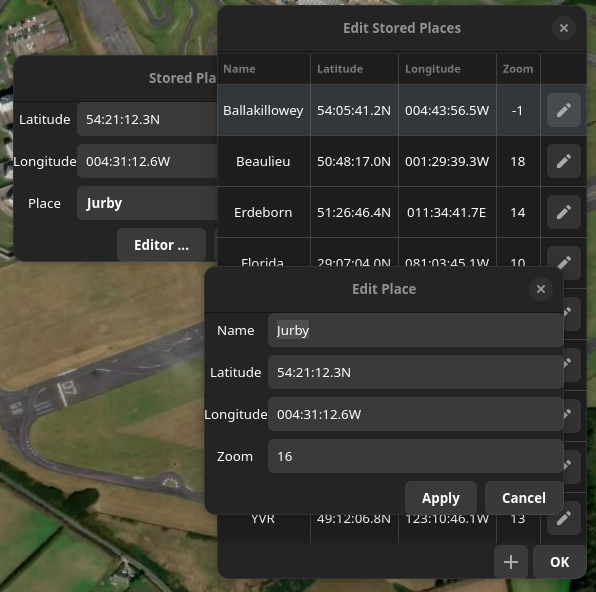The height and width of the screenshot is (592, 596).
Task: Click pencil icon for Beaulieu row
Action: (563, 161)
